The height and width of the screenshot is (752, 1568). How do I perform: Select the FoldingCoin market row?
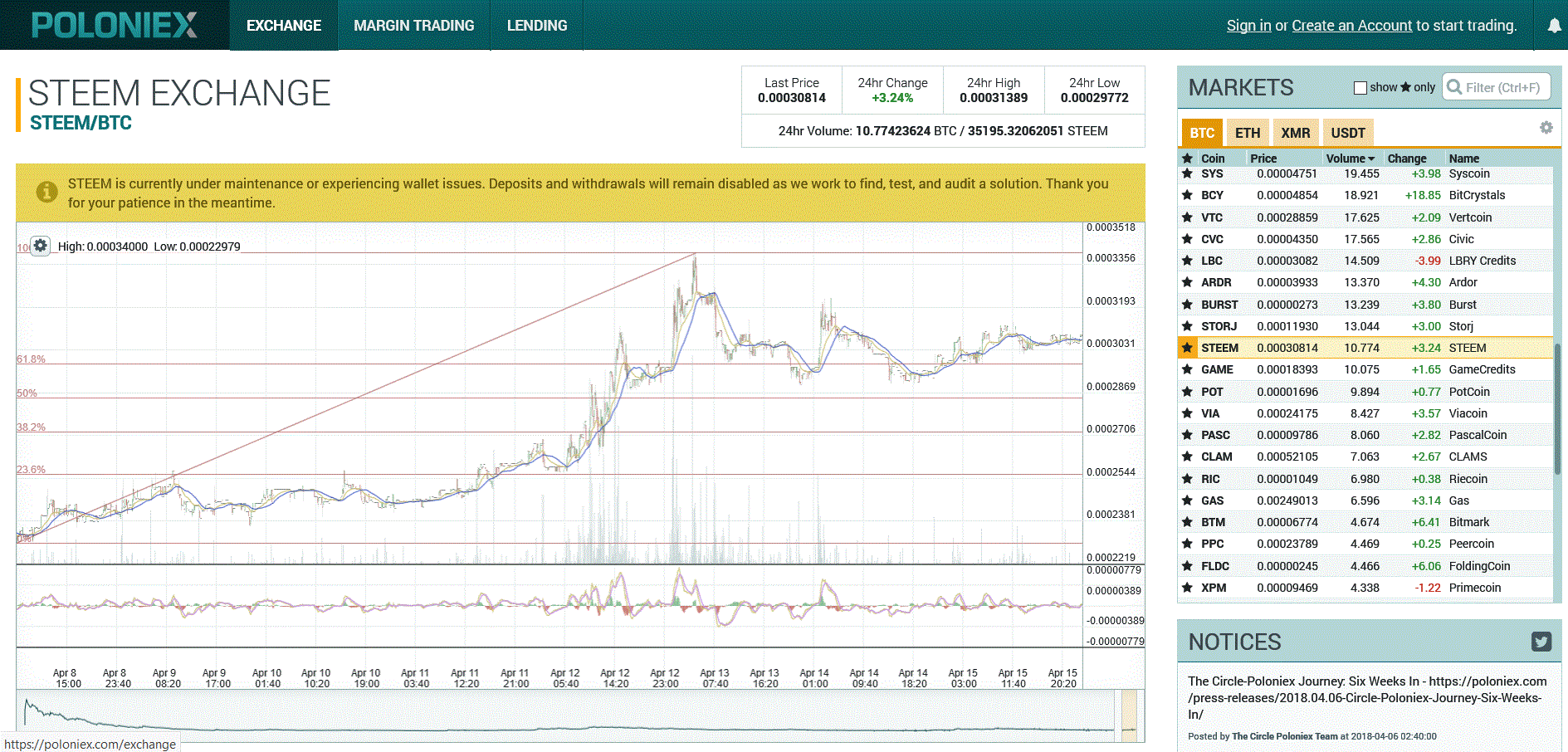pyautogui.click(x=1365, y=566)
